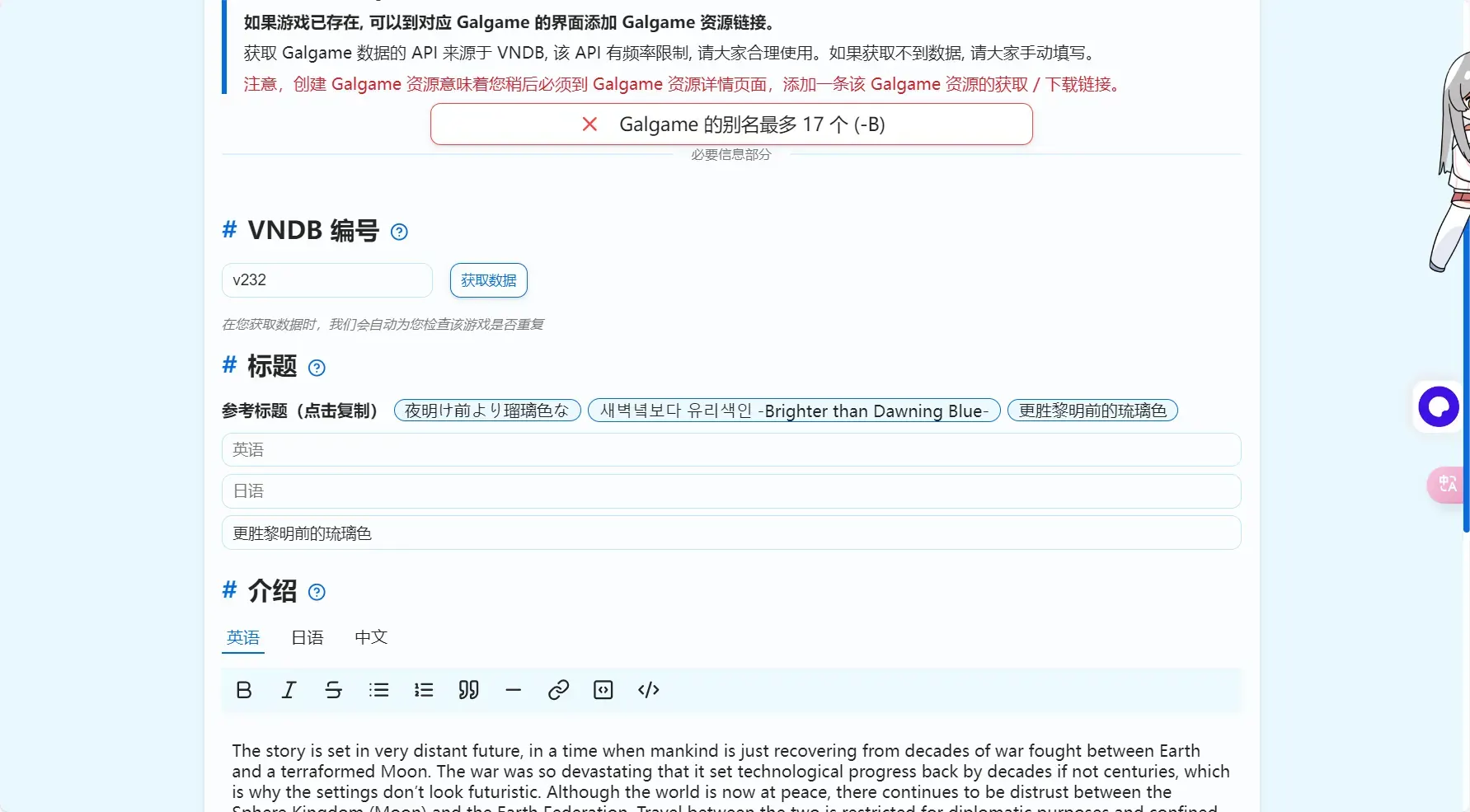Image resolution: width=1470 pixels, height=812 pixels.
Task: Click the pink translate floating button
Action: 1447,485
